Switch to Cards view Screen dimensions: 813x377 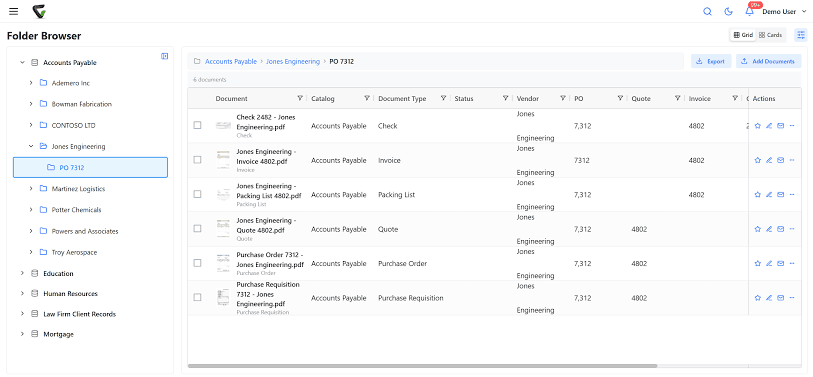tap(770, 35)
